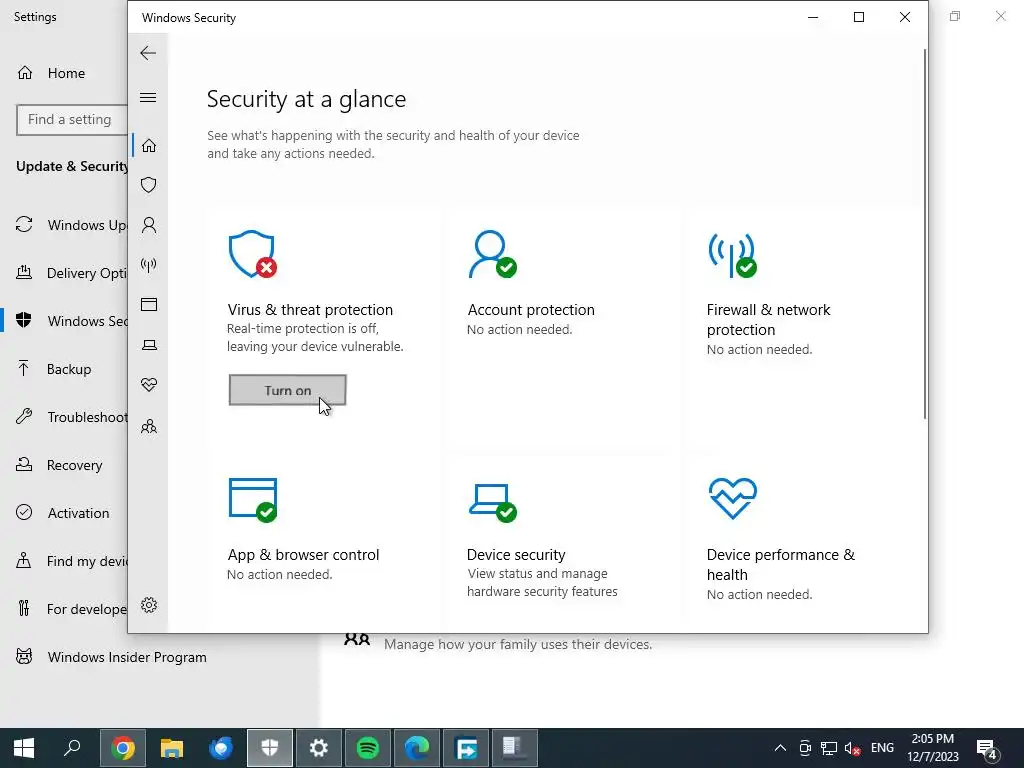Select Windows Security in Settings sidebar
This screenshot has height=768, width=1024.
coord(64,321)
